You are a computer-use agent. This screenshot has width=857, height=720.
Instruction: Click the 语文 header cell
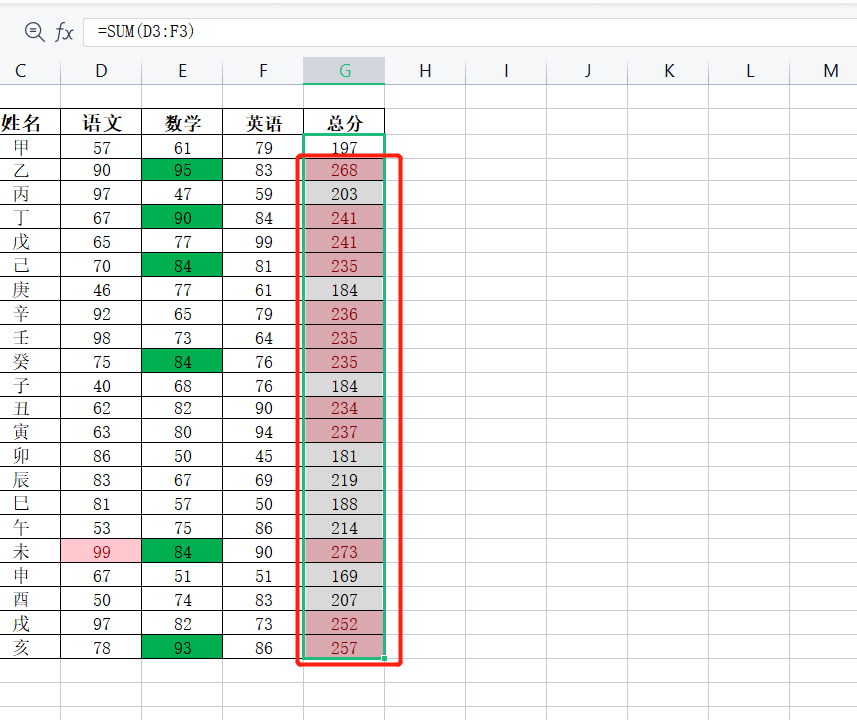(101, 122)
